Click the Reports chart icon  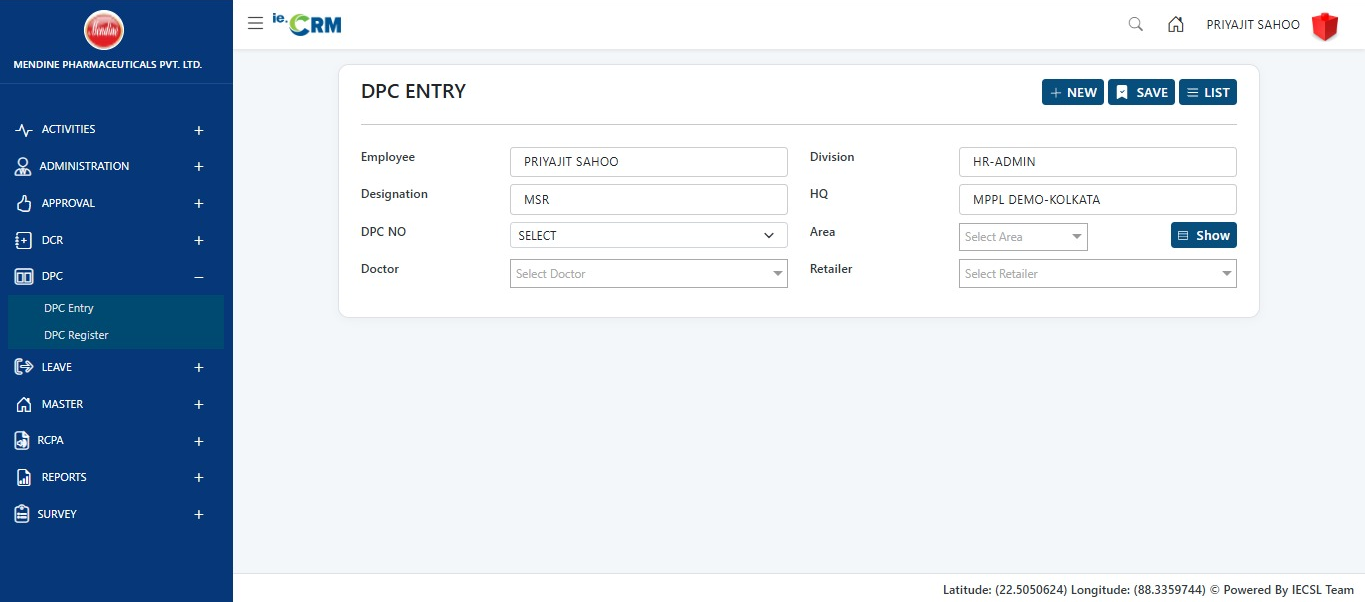[x=24, y=478]
